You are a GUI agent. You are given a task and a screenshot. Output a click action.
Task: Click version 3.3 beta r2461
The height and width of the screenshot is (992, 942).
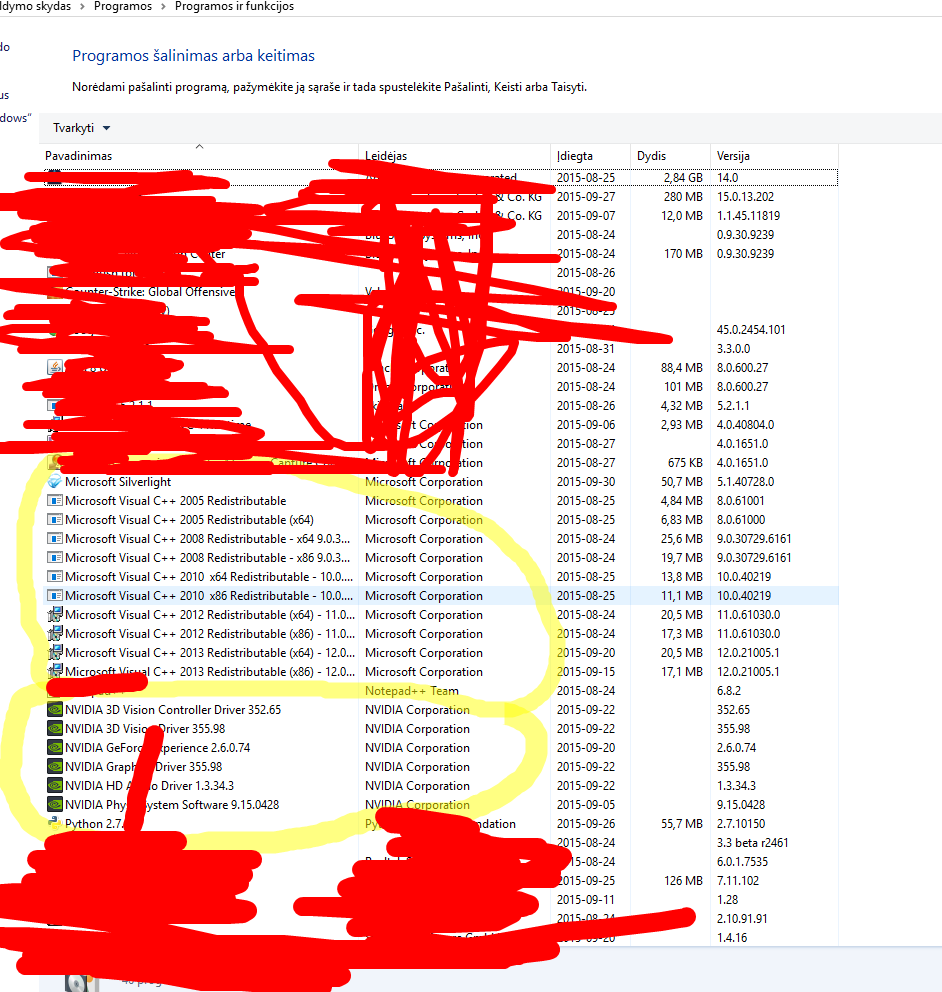tap(752, 843)
